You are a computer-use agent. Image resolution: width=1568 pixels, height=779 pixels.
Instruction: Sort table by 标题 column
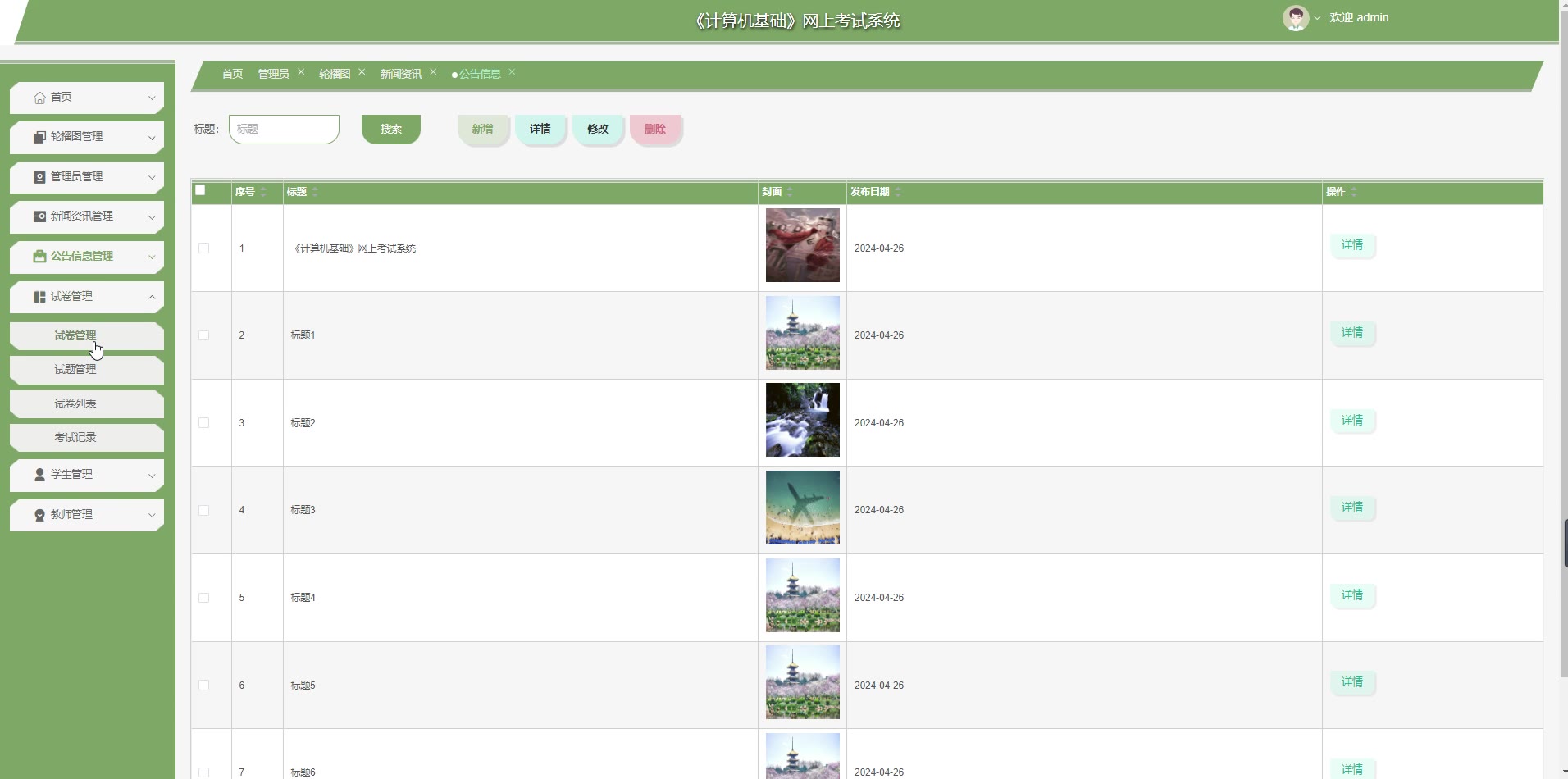pos(315,192)
